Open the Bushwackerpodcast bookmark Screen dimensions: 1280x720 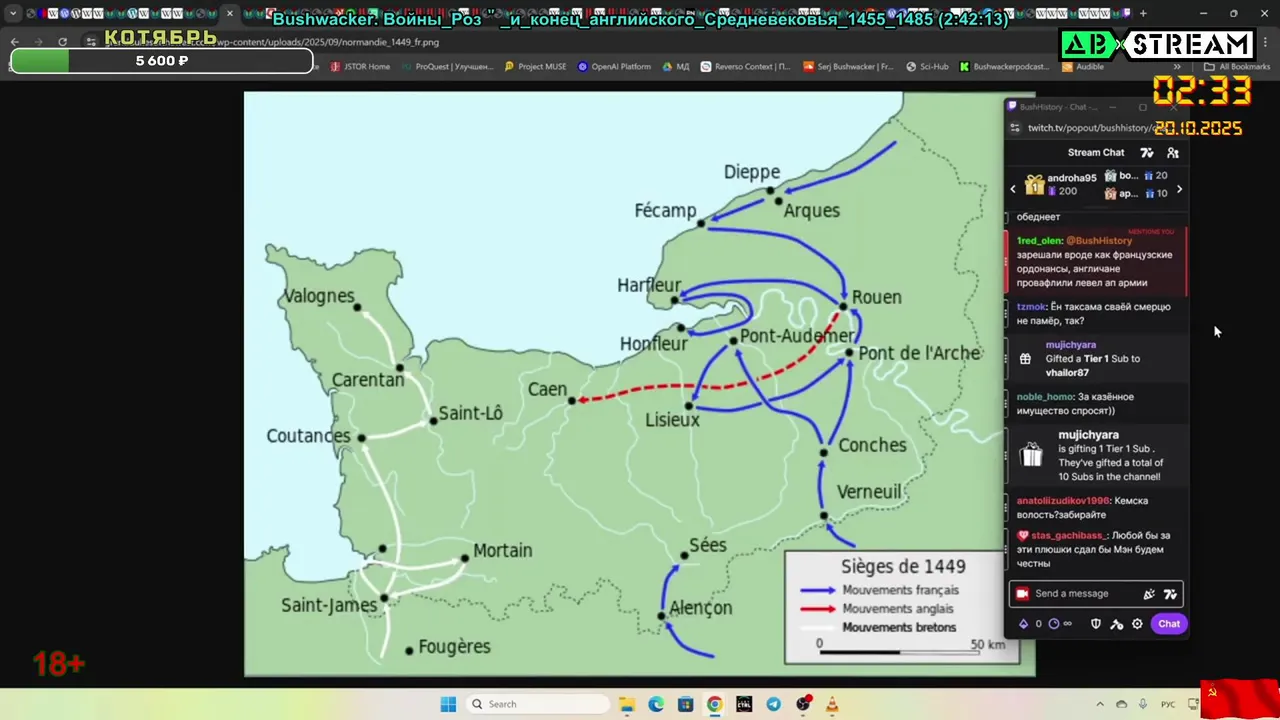(1004, 67)
